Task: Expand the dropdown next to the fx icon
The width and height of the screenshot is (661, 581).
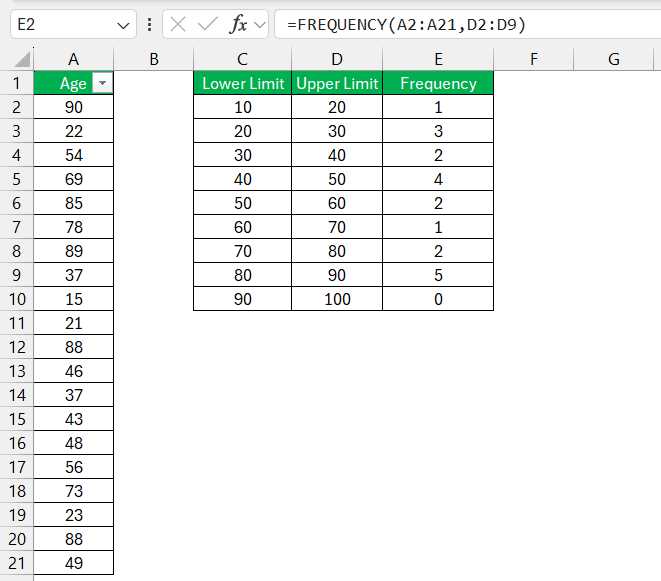Action: 260,25
